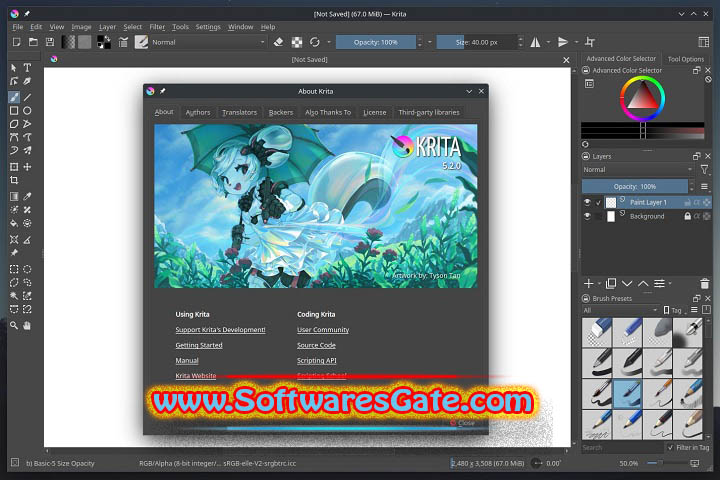Reload original brush preset
Screen dimensions: 720x480
(x=315, y=42)
